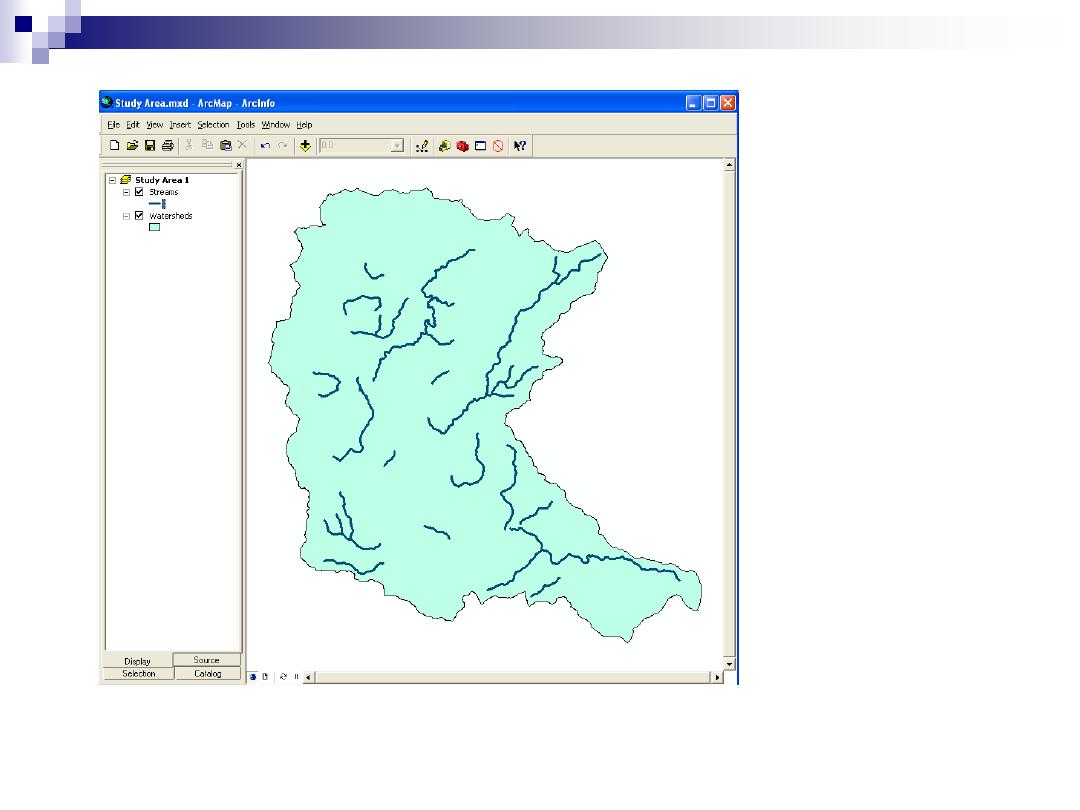Minimize the ArcMap window

point(694,103)
